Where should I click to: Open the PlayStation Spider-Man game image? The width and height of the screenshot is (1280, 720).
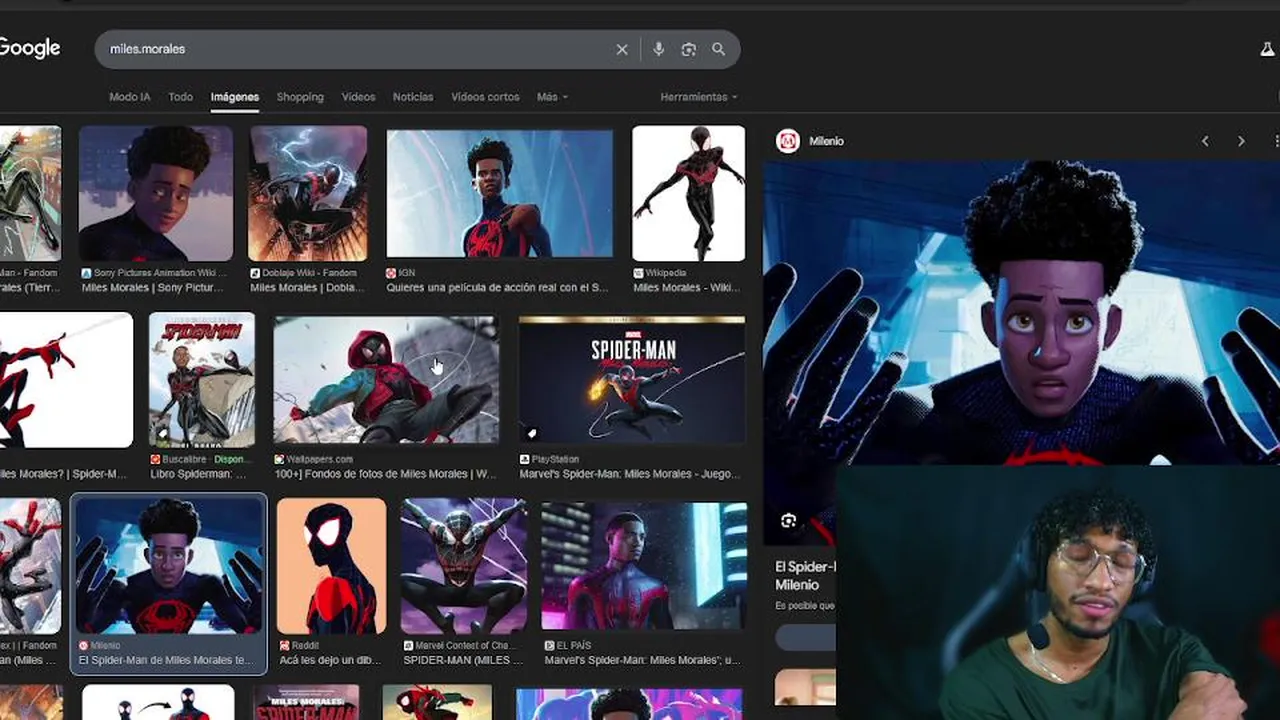[x=632, y=380]
